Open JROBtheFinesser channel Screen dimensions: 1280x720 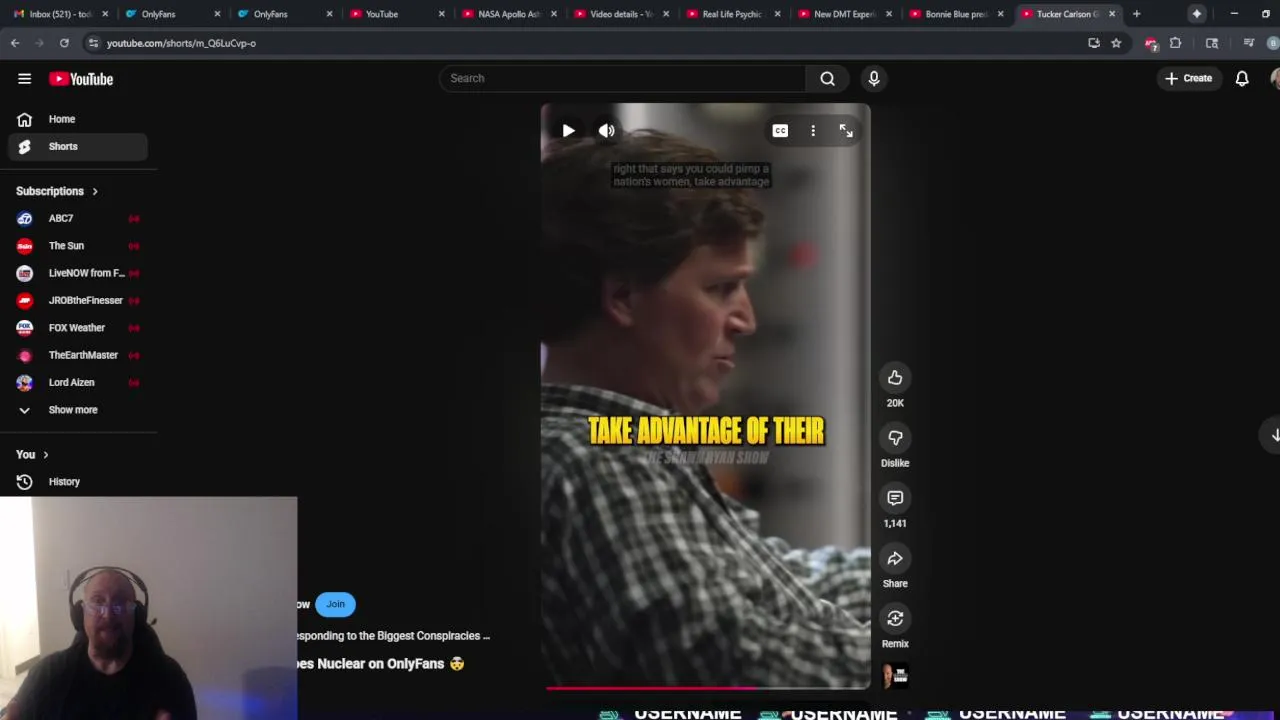pos(78,300)
